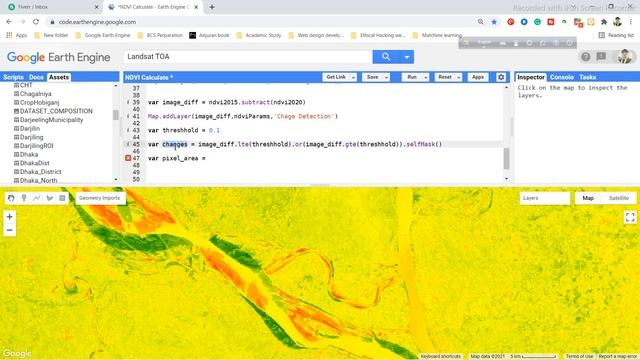Click assets list scrollbar thumb
Viewport: 640px width, 360px height.
[x=116, y=115]
